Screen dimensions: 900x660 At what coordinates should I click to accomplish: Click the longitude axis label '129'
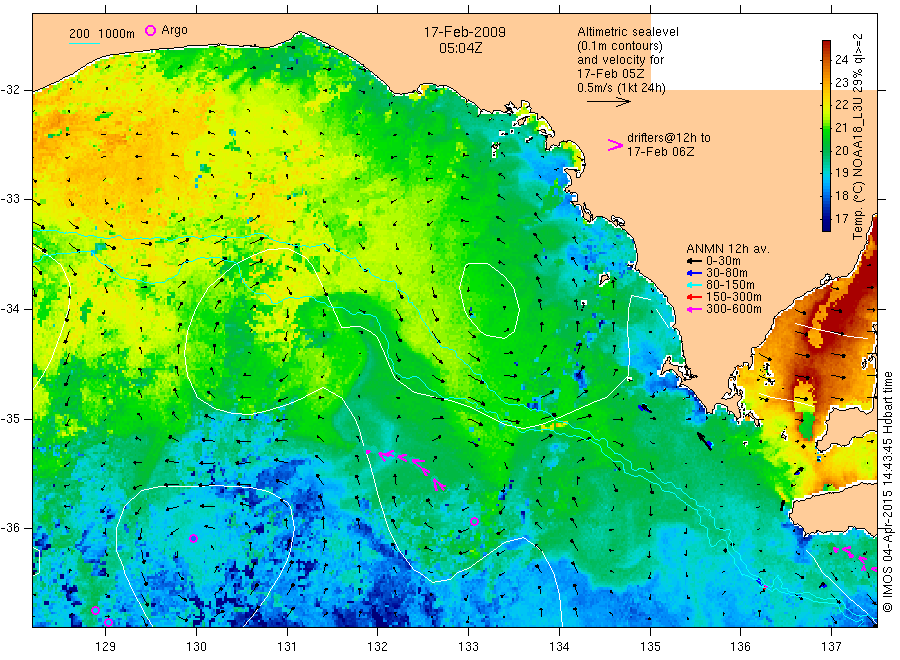(106, 647)
